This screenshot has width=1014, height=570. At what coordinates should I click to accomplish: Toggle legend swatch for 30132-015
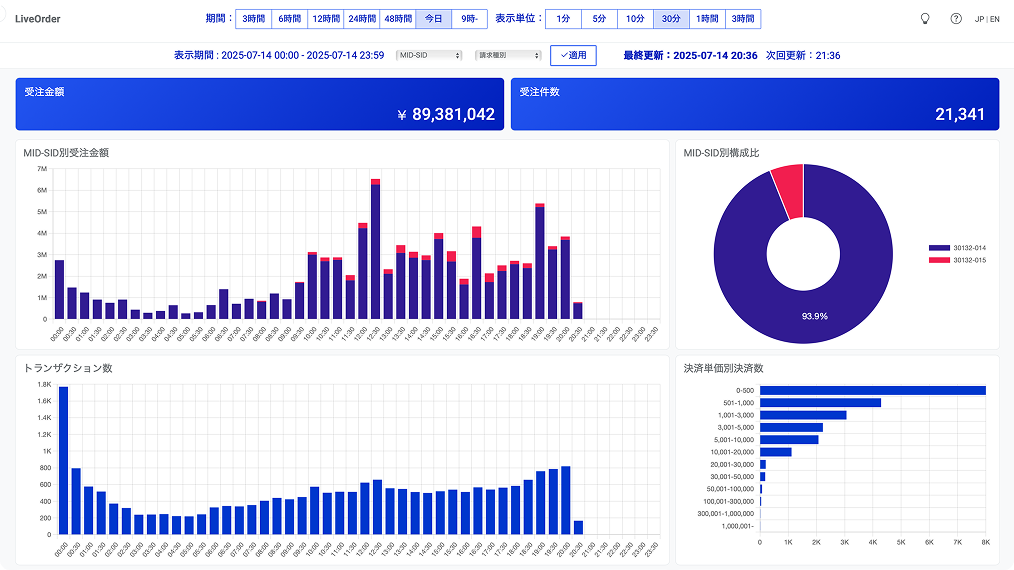938,260
